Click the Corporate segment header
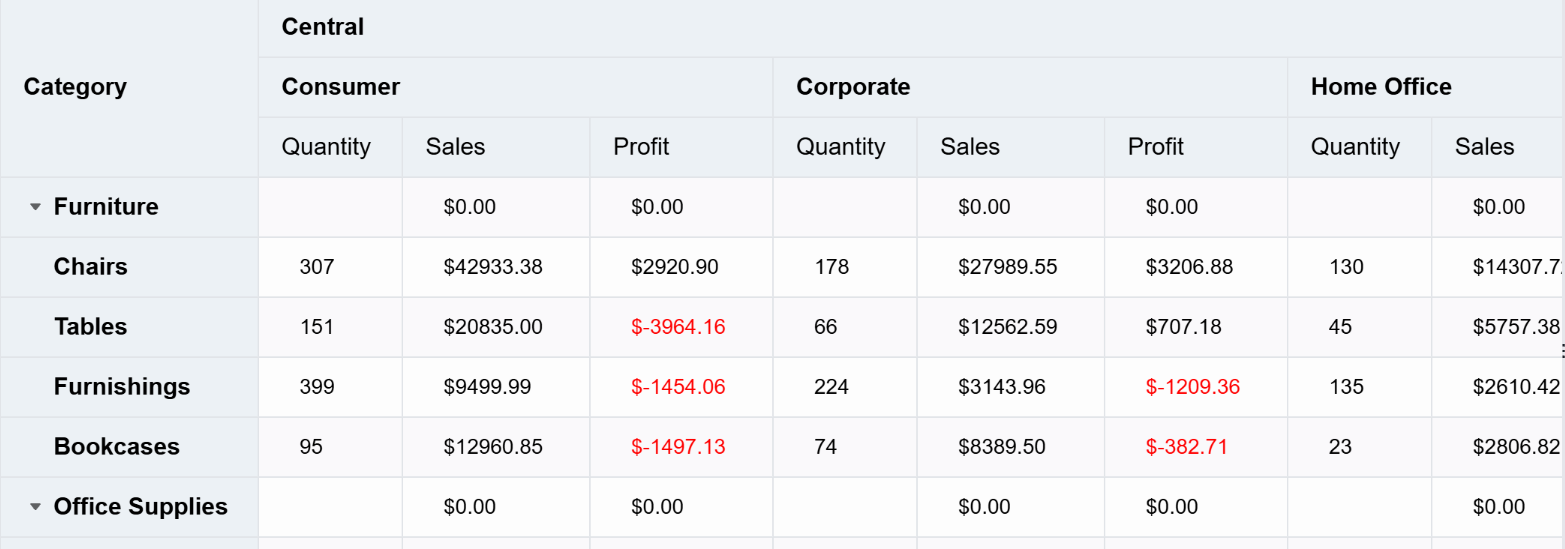The width and height of the screenshot is (1565, 549). pos(853,87)
